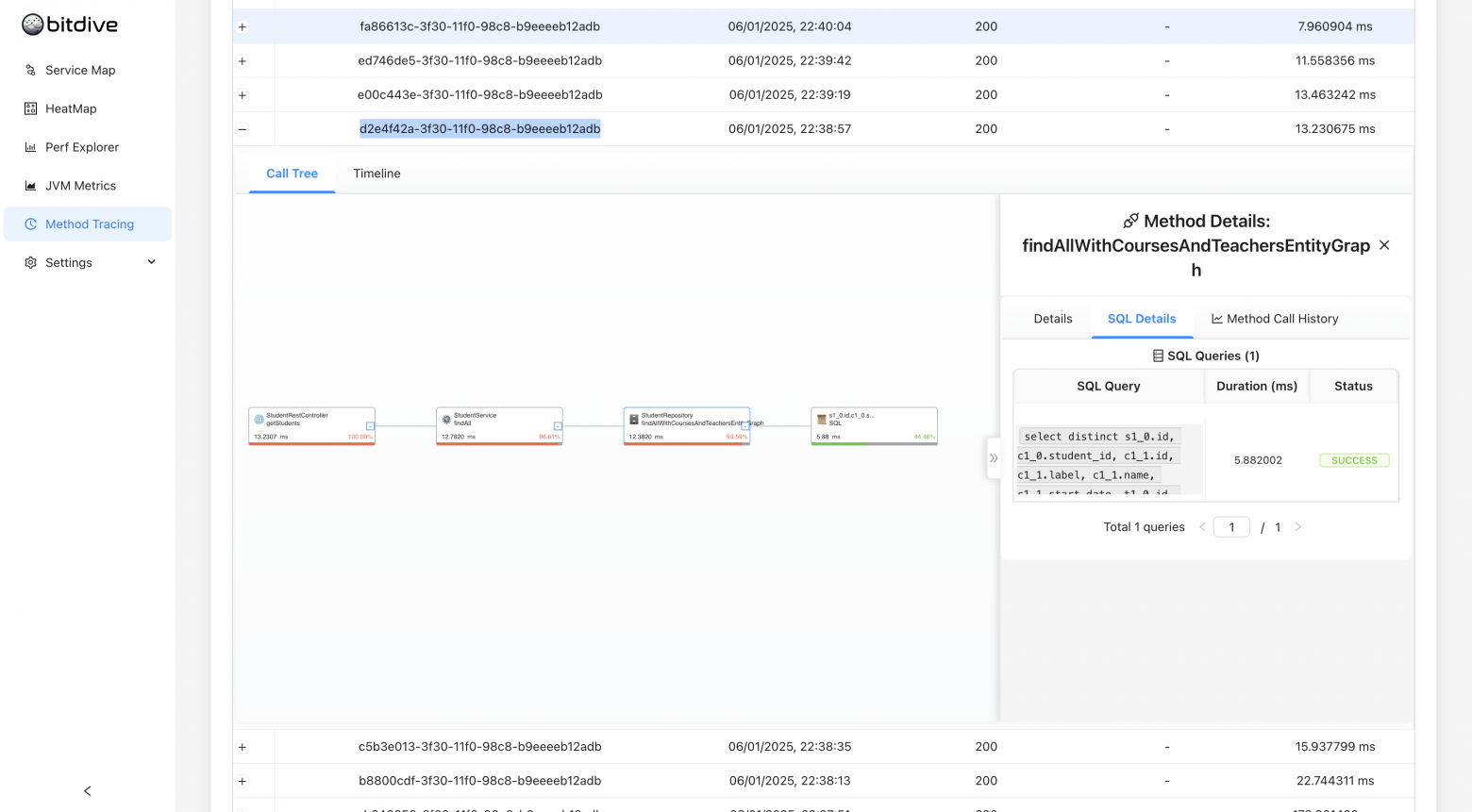1472x812 pixels.
Task: Open the Settings menu item
Action: [x=88, y=263]
